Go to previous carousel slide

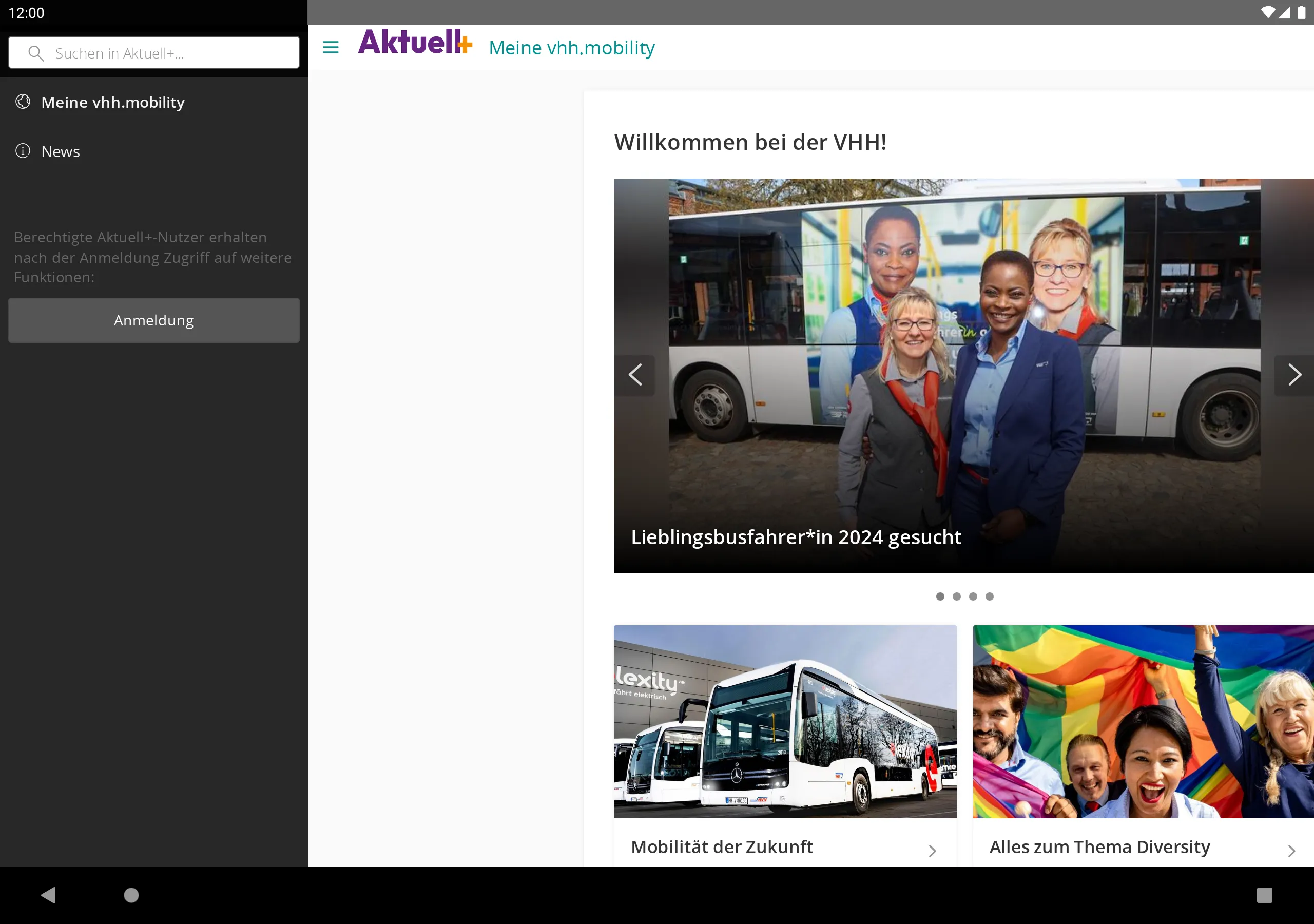tap(635, 375)
